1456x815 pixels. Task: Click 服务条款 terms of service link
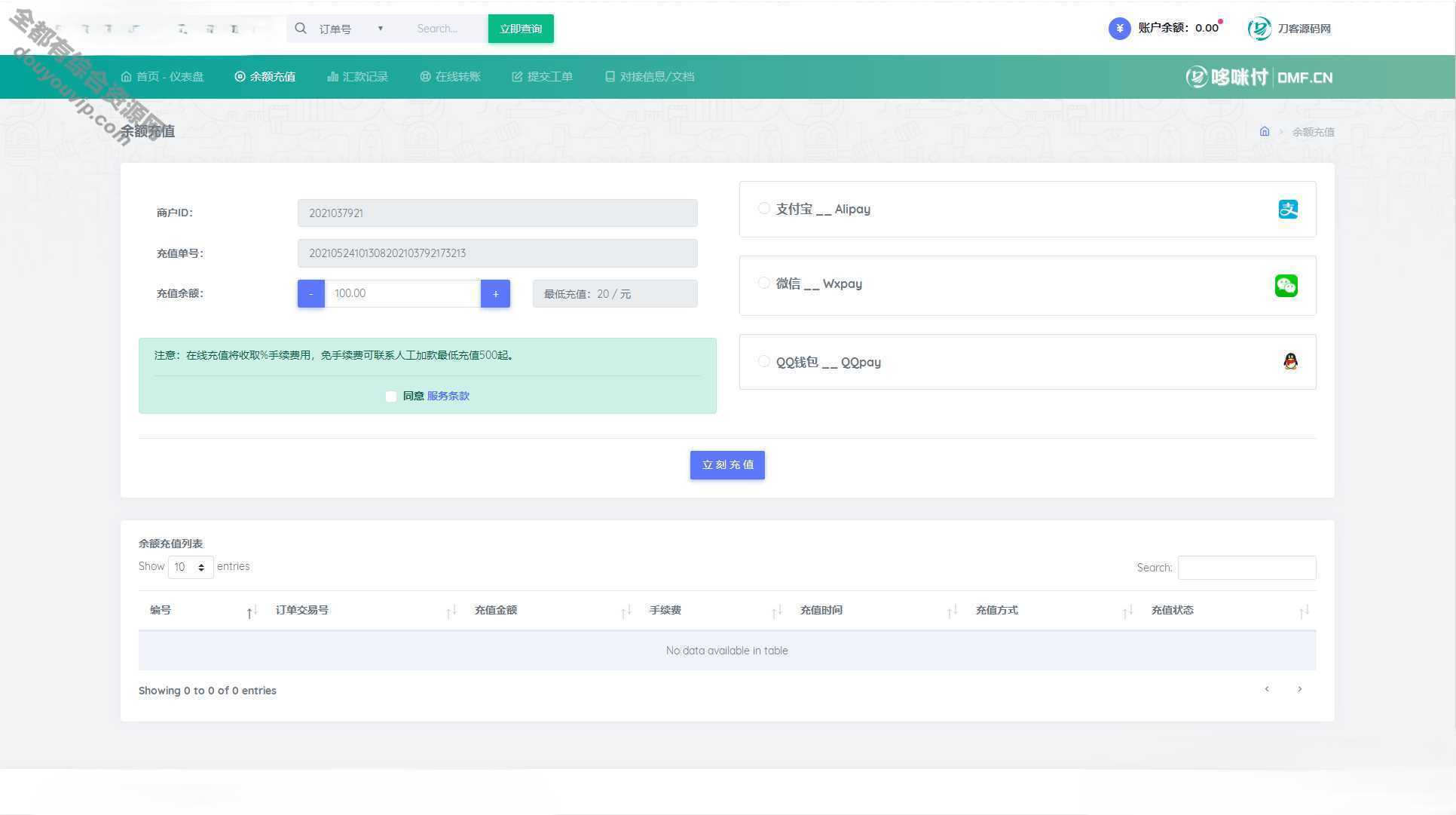coord(447,395)
